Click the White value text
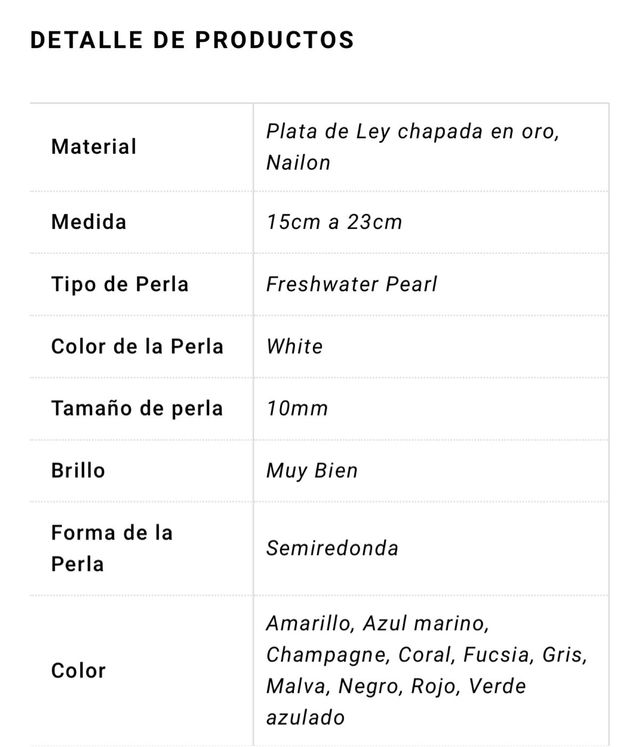The width and height of the screenshot is (640, 747). (295, 346)
